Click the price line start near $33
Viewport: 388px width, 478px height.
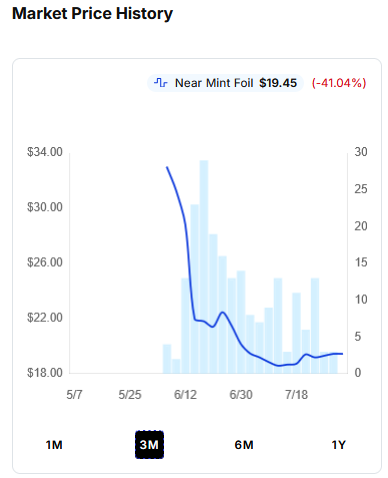[x=167, y=167]
